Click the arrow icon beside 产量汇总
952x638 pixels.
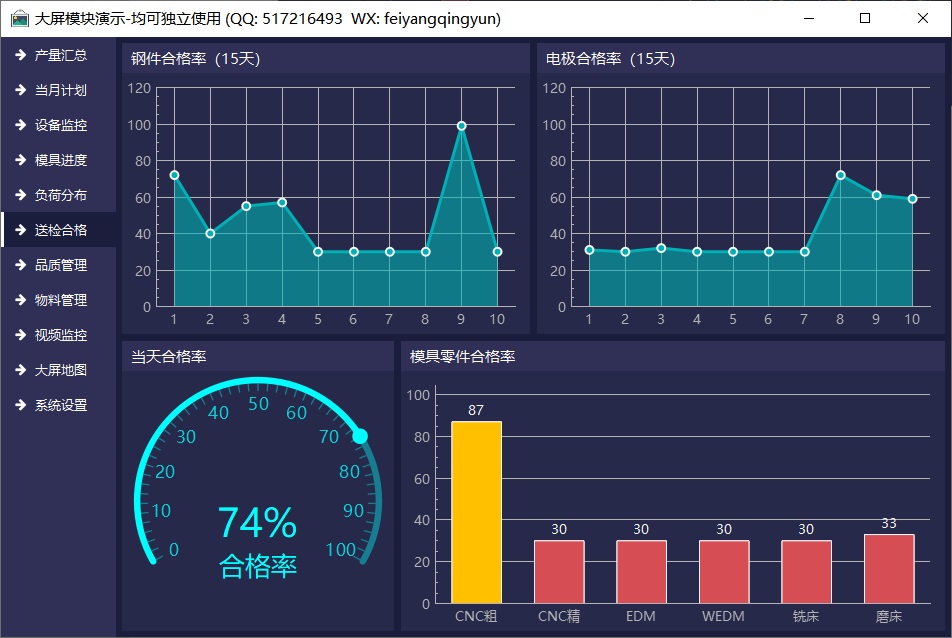click(20, 55)
